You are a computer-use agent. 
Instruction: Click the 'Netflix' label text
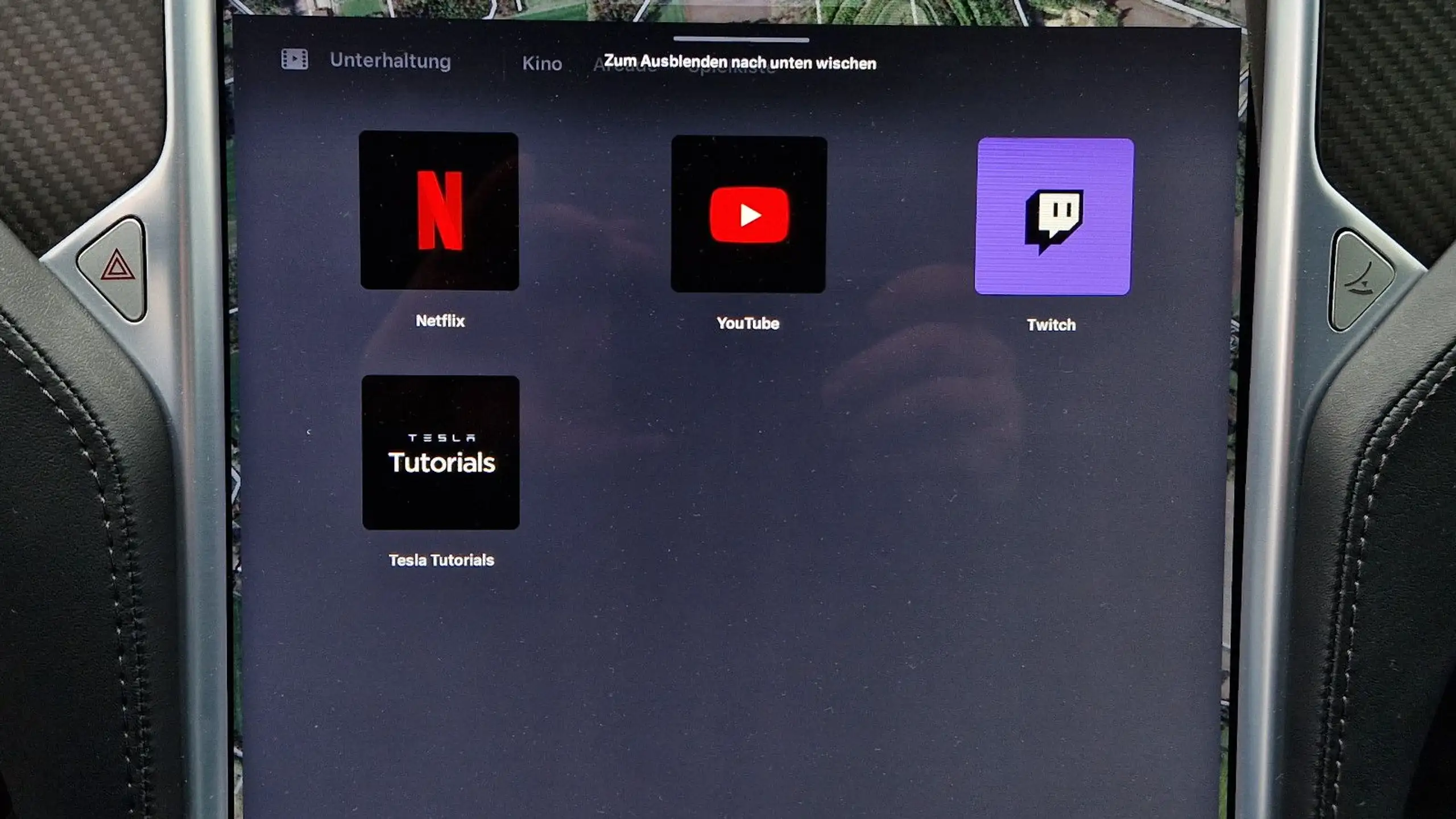(x=440, y=321)
